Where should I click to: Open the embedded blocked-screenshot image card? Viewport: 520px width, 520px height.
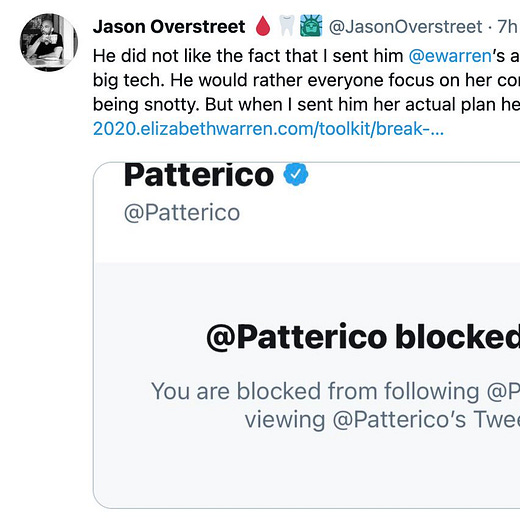pos(306,335)
